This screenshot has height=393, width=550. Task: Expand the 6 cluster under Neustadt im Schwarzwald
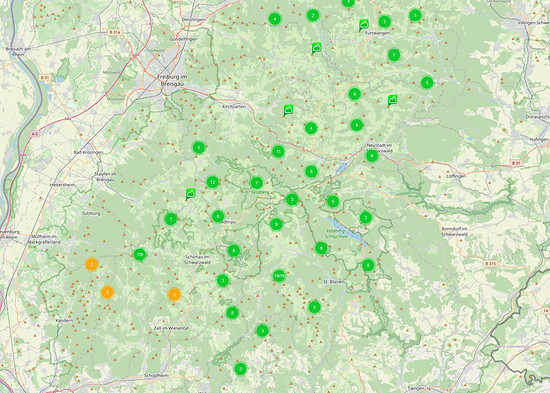pos(372,155)
